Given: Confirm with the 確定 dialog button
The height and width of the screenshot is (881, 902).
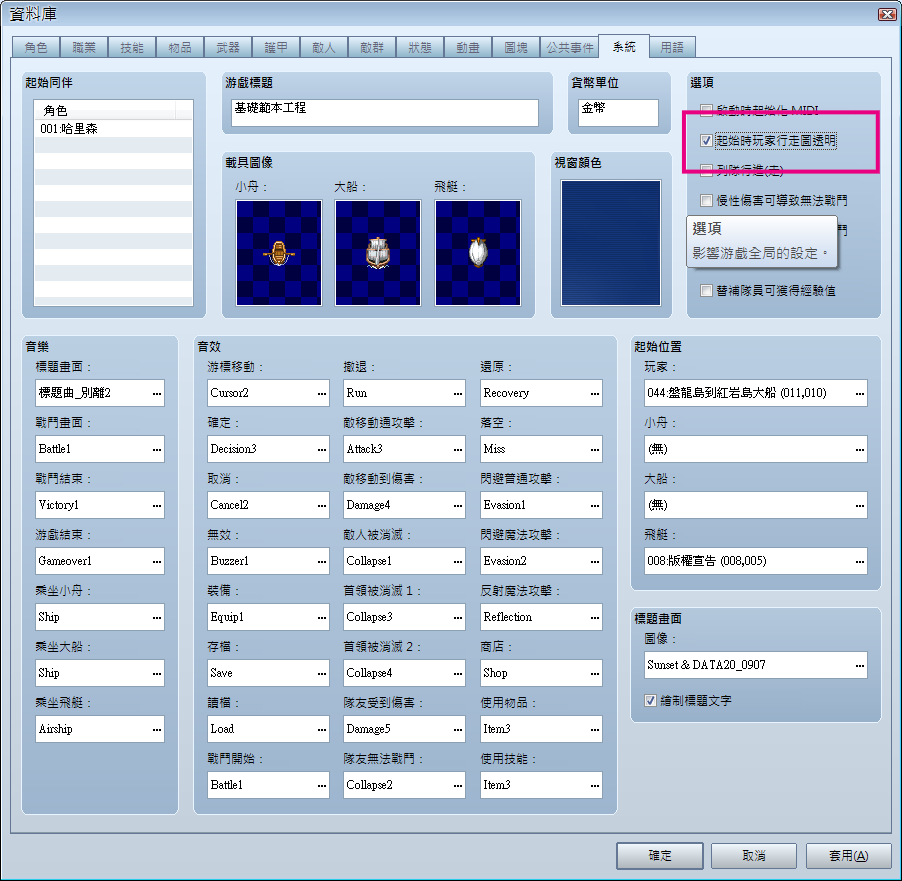Looking at the screenshot, I should (660, 856).
